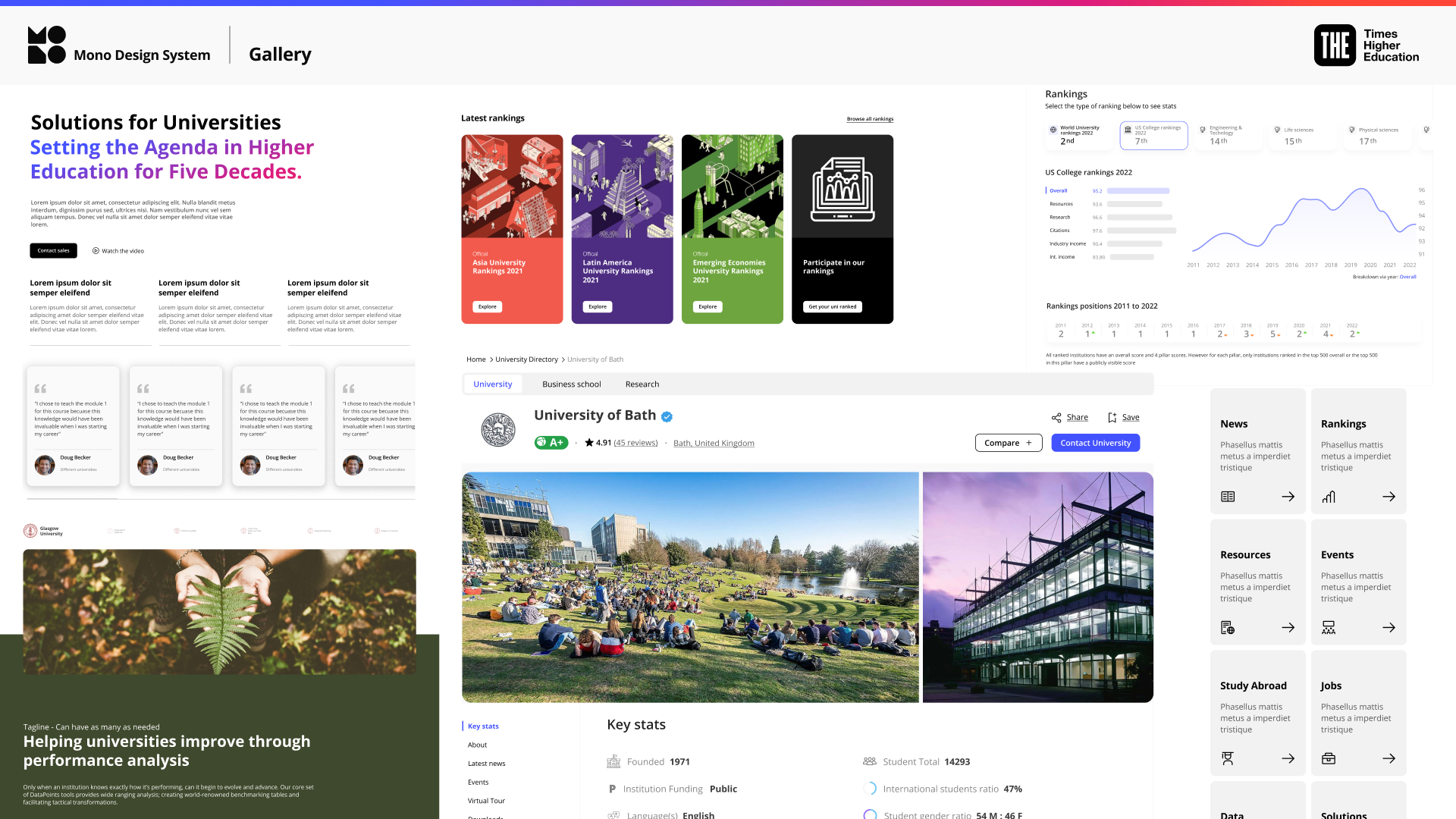Select the World University rankings 2022 card
The height and width of the screenshot is (819, 1456).
[x=1079, y=136]
